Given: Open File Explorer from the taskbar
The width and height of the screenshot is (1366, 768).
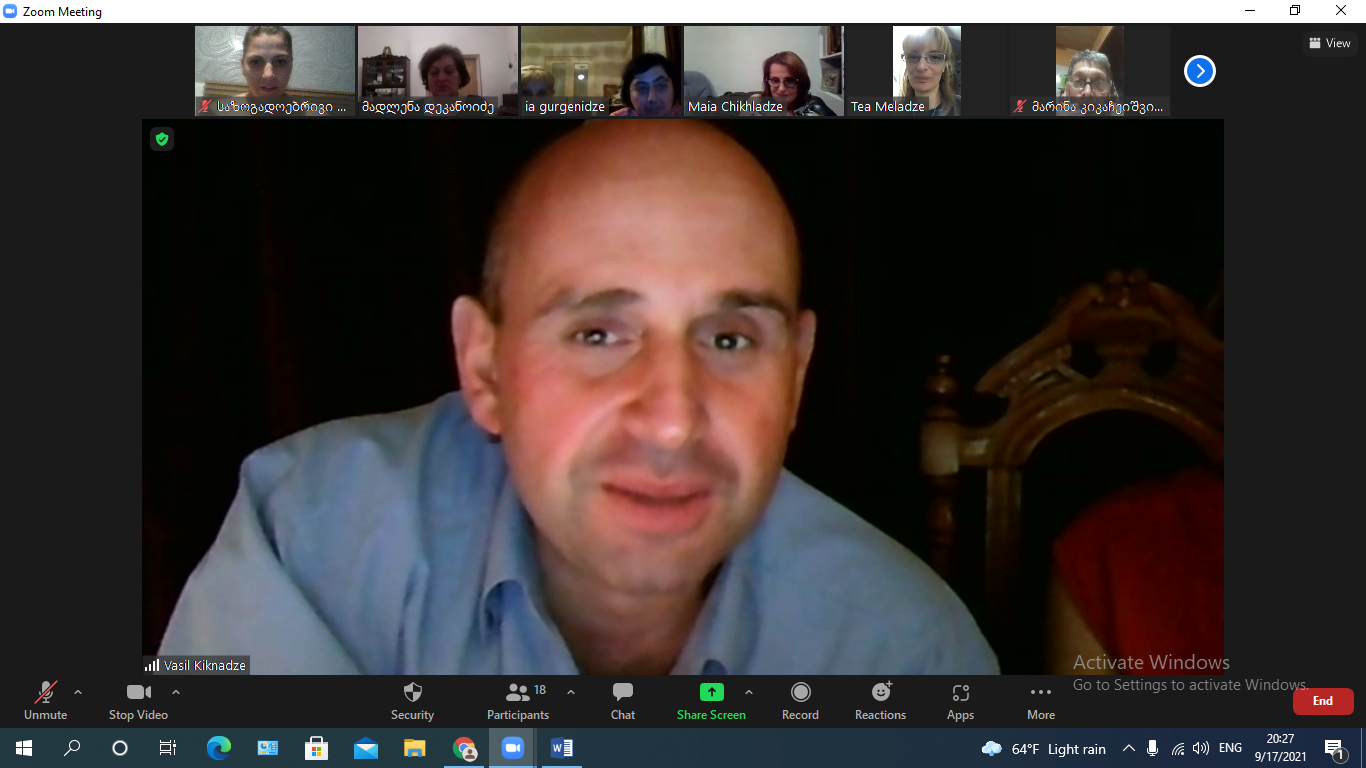Looking at the screenshot, I should tap(415, 748).
